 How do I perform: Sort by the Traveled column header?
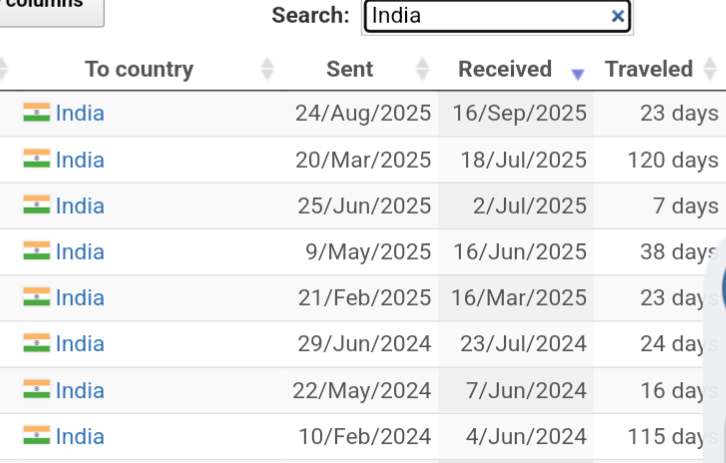pos(649,69)
